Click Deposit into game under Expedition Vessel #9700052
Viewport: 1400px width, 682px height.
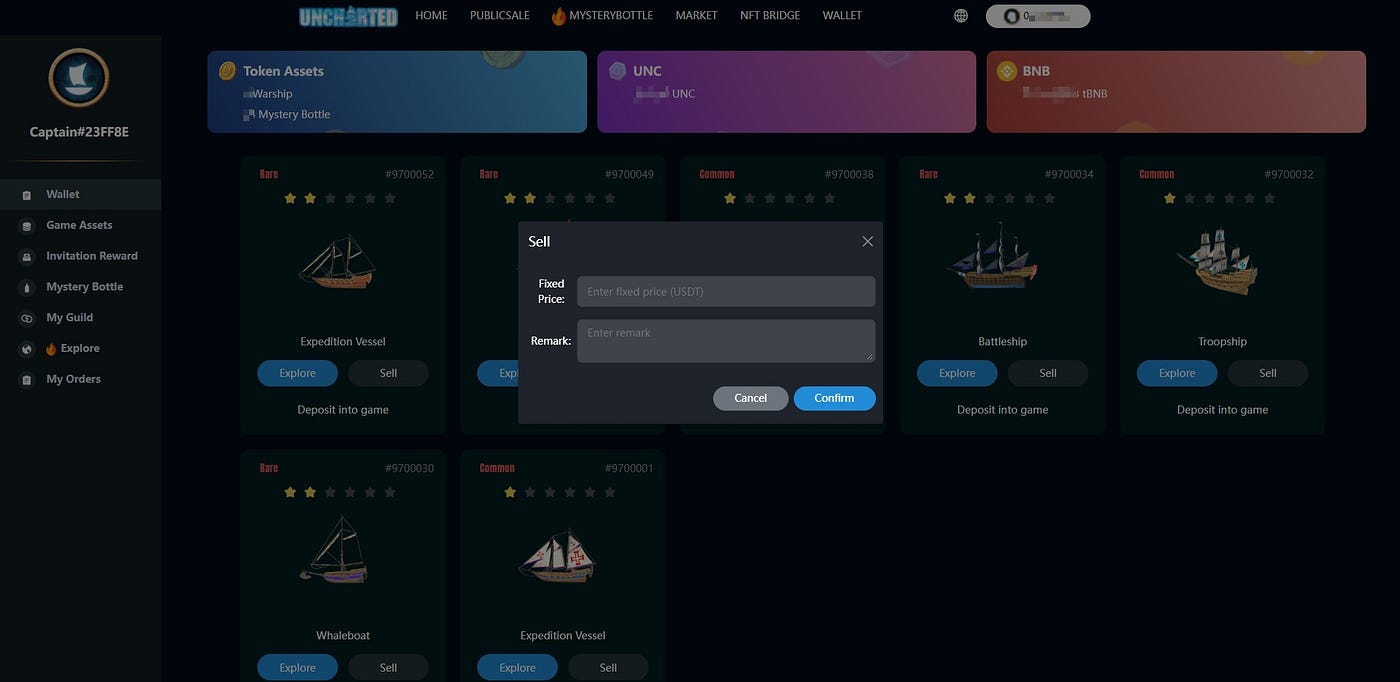[x=343, y=410]
